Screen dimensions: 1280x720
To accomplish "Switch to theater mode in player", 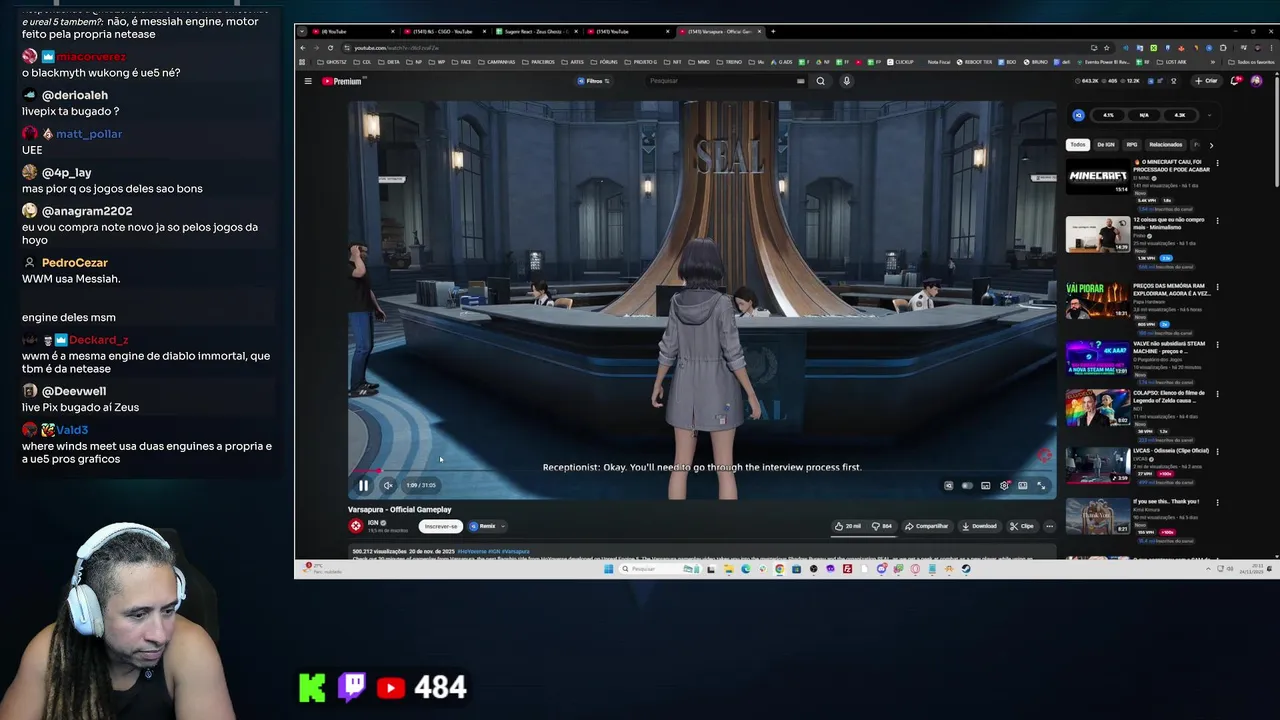I will point(1022,485).
